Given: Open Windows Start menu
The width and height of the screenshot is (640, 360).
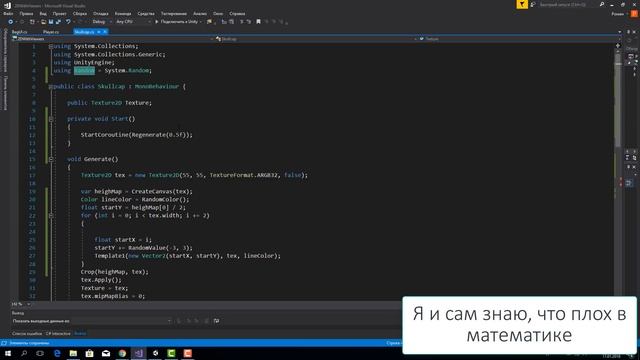Looking at the screenshot, I should (x=8, y=353).
